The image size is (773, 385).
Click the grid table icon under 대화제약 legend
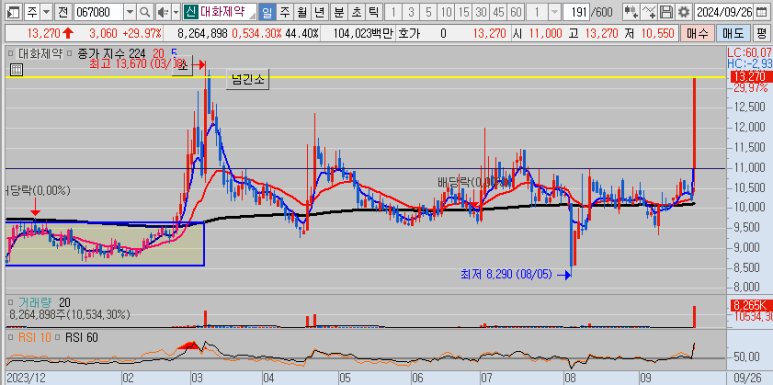click(x=16, y=70)
